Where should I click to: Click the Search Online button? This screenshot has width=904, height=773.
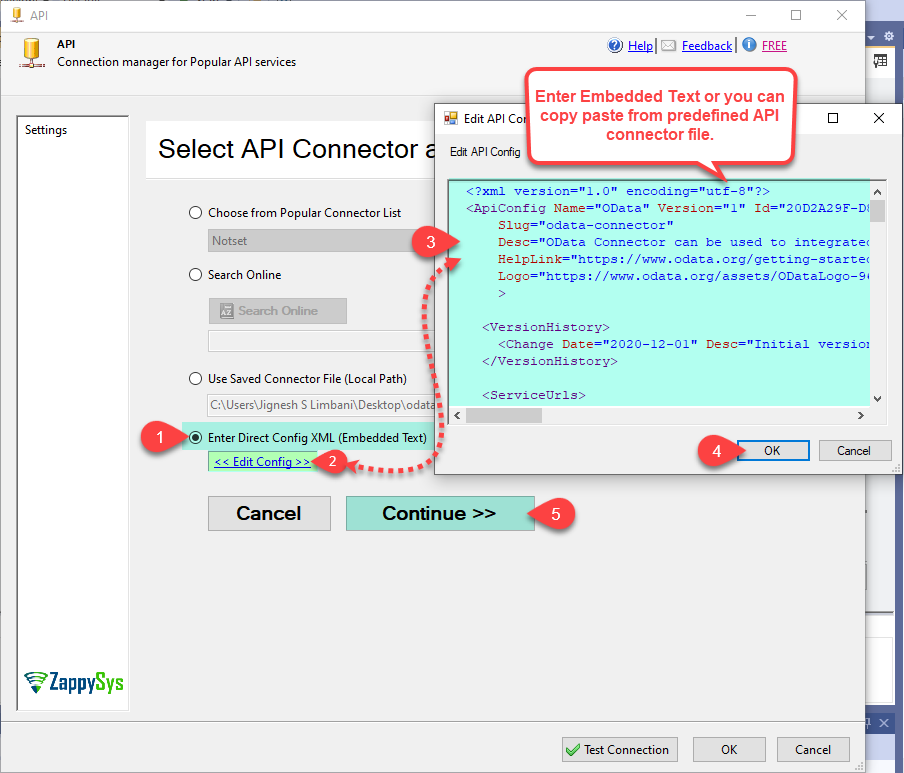click(277, 311)
